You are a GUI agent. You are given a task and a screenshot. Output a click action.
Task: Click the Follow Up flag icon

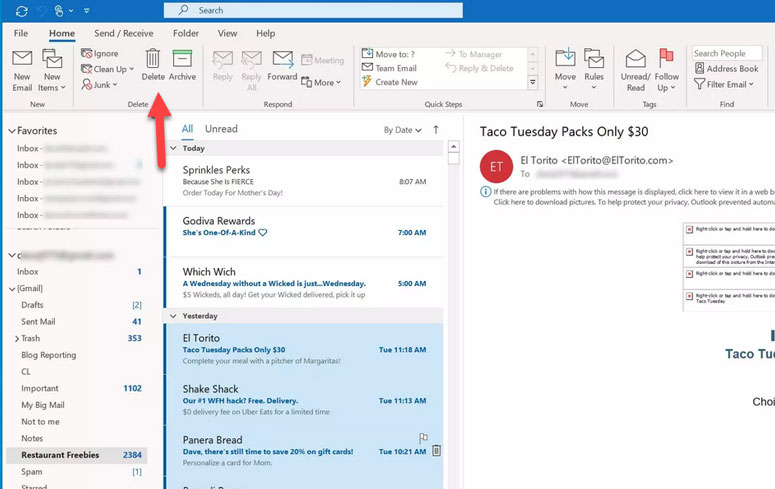tap(666, 58)
